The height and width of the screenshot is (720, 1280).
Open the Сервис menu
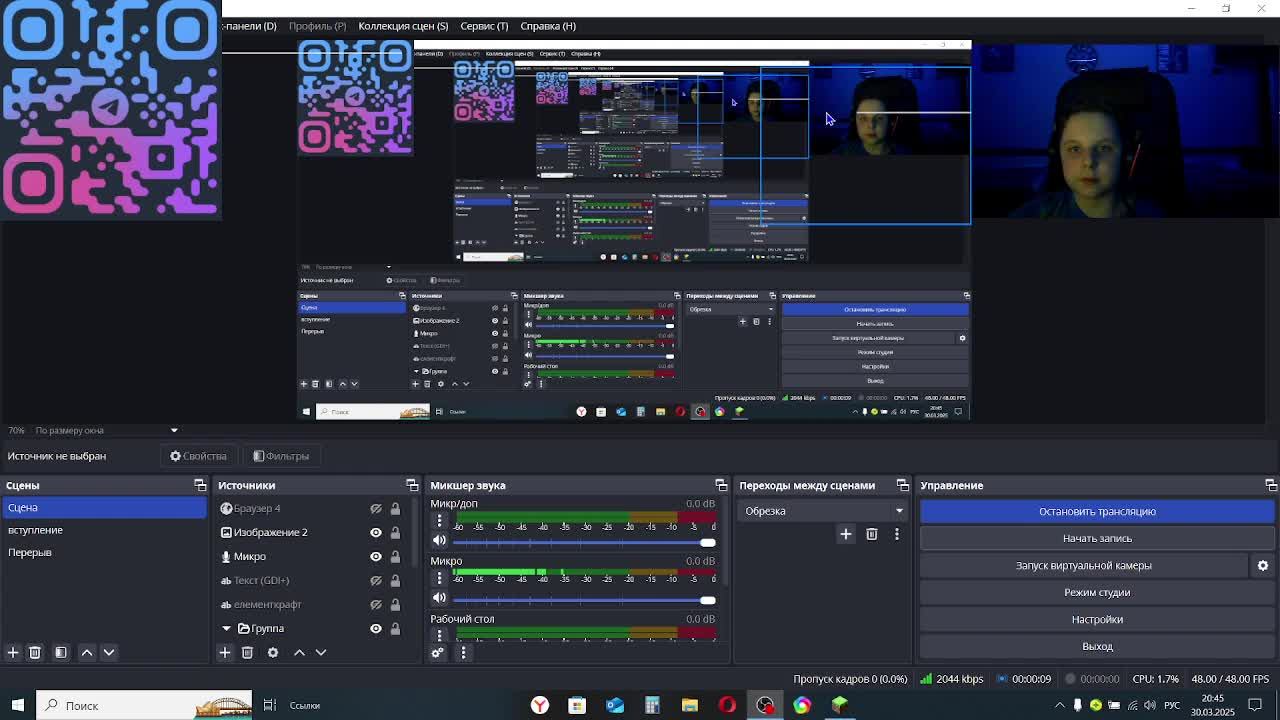click(484, 26)
